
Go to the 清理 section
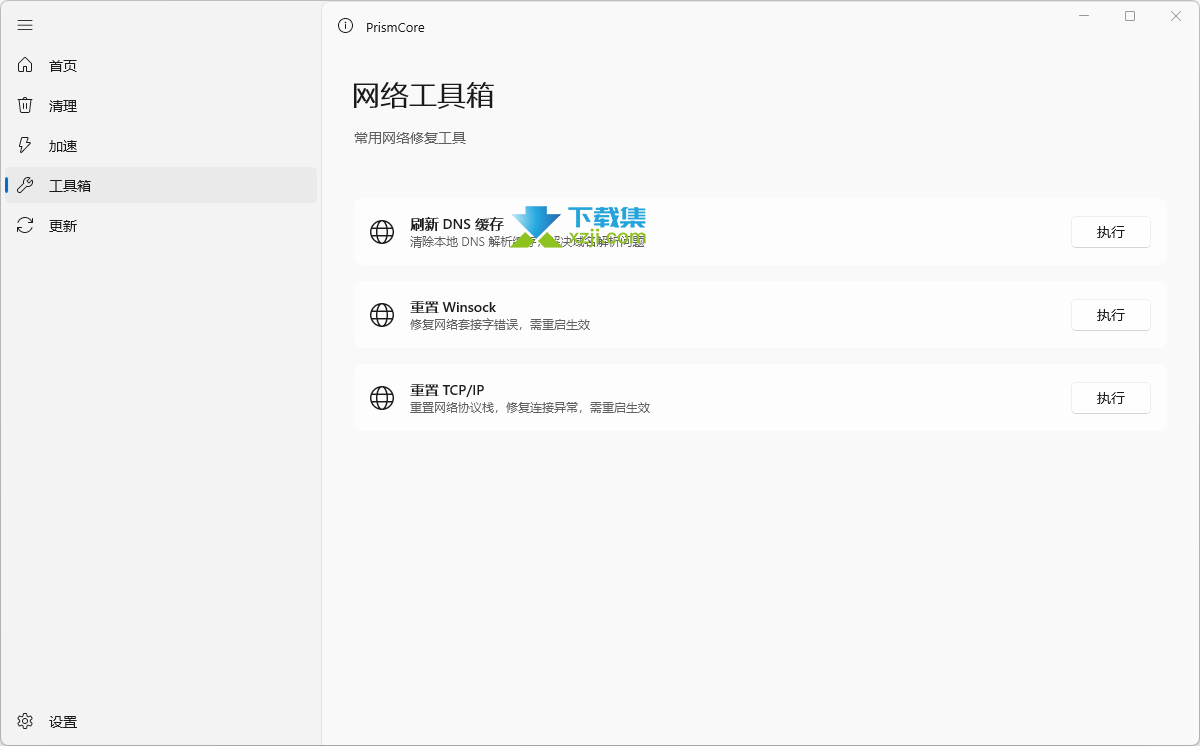click(x=160, y=105)
